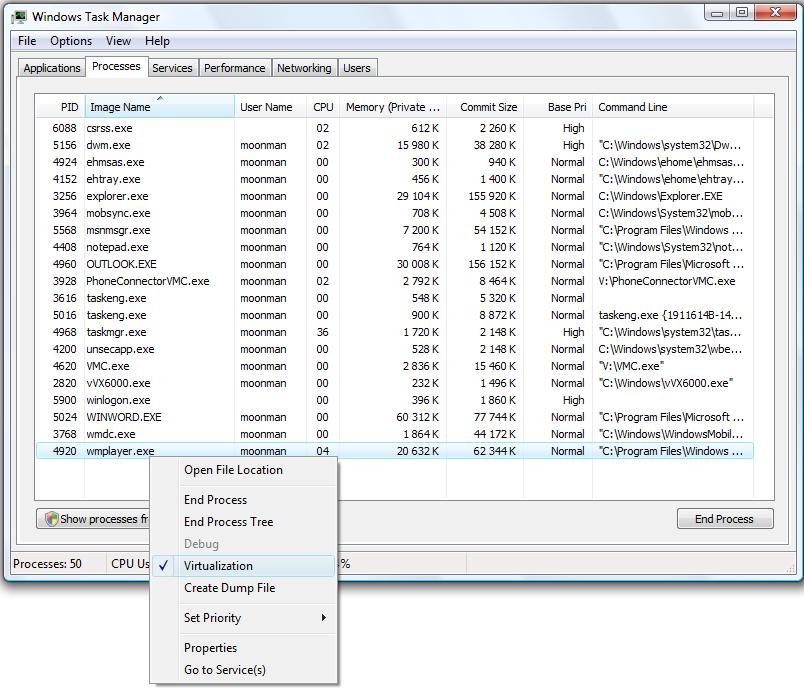Select the vVX6000.exe process row

[395, 383]
